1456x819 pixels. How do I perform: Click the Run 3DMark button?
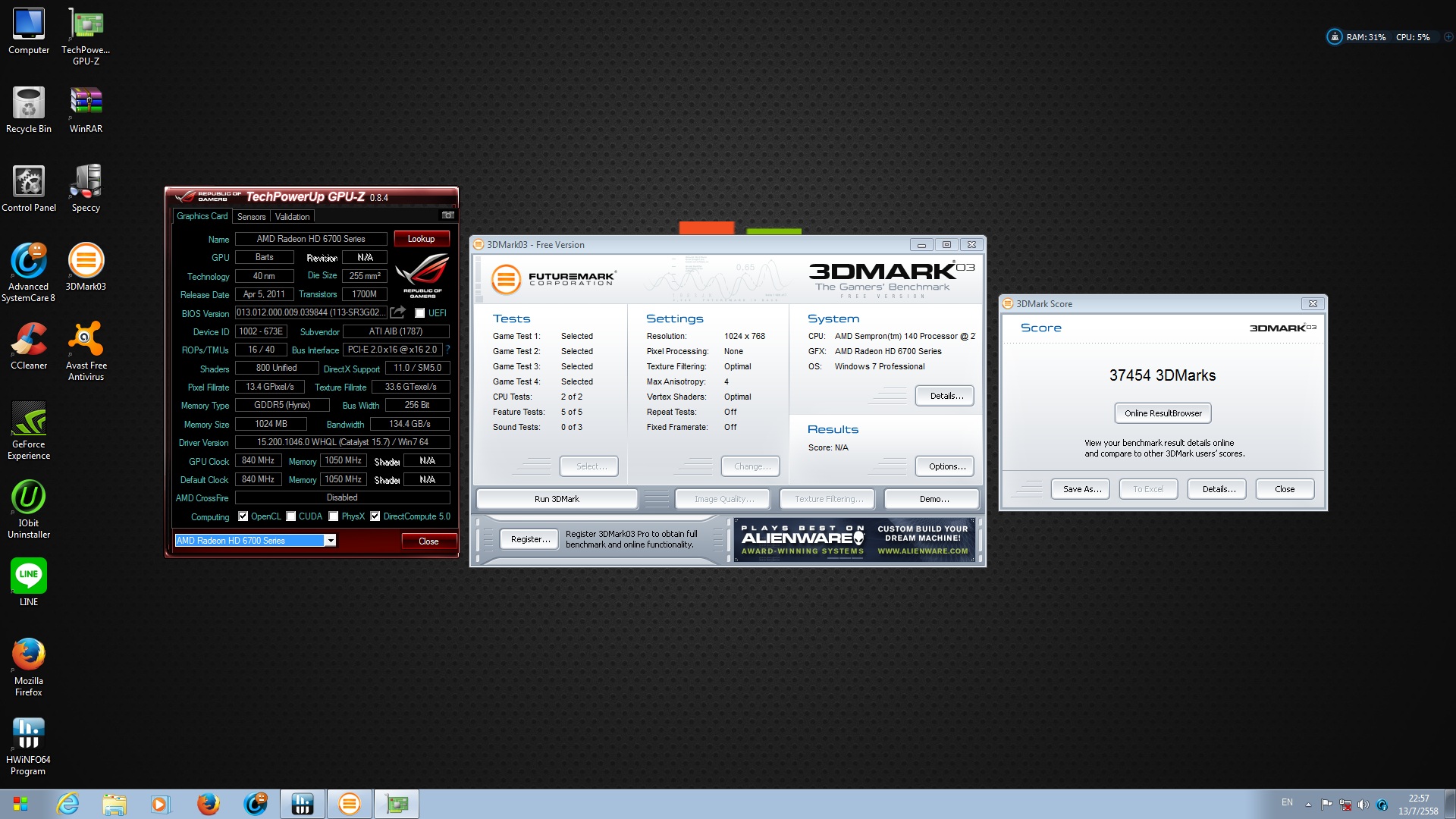click(557, 499)
